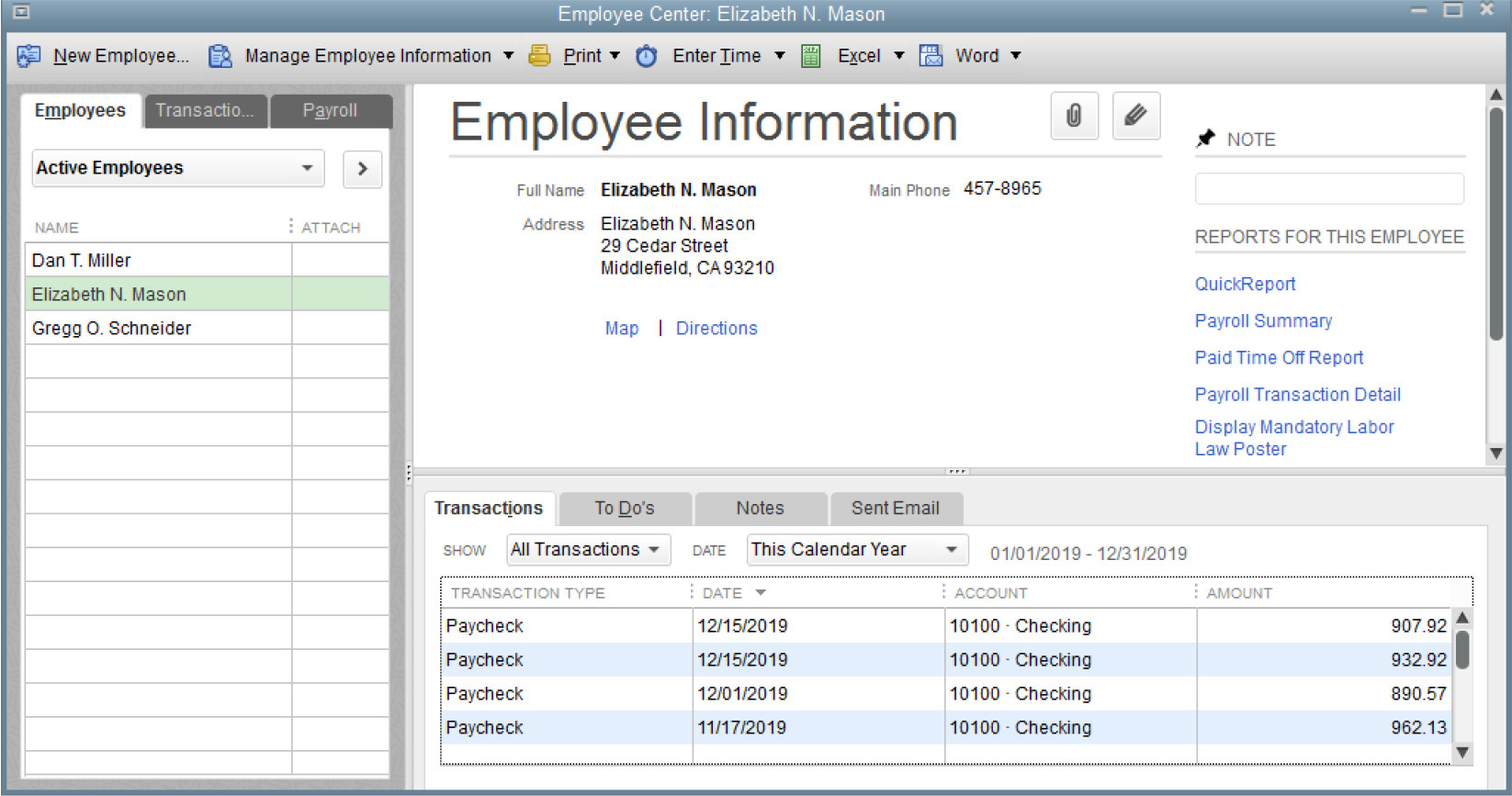
Task: Click the Main Phone number 457-8965
Action: pyautogui.click(x=1002, y=189)
